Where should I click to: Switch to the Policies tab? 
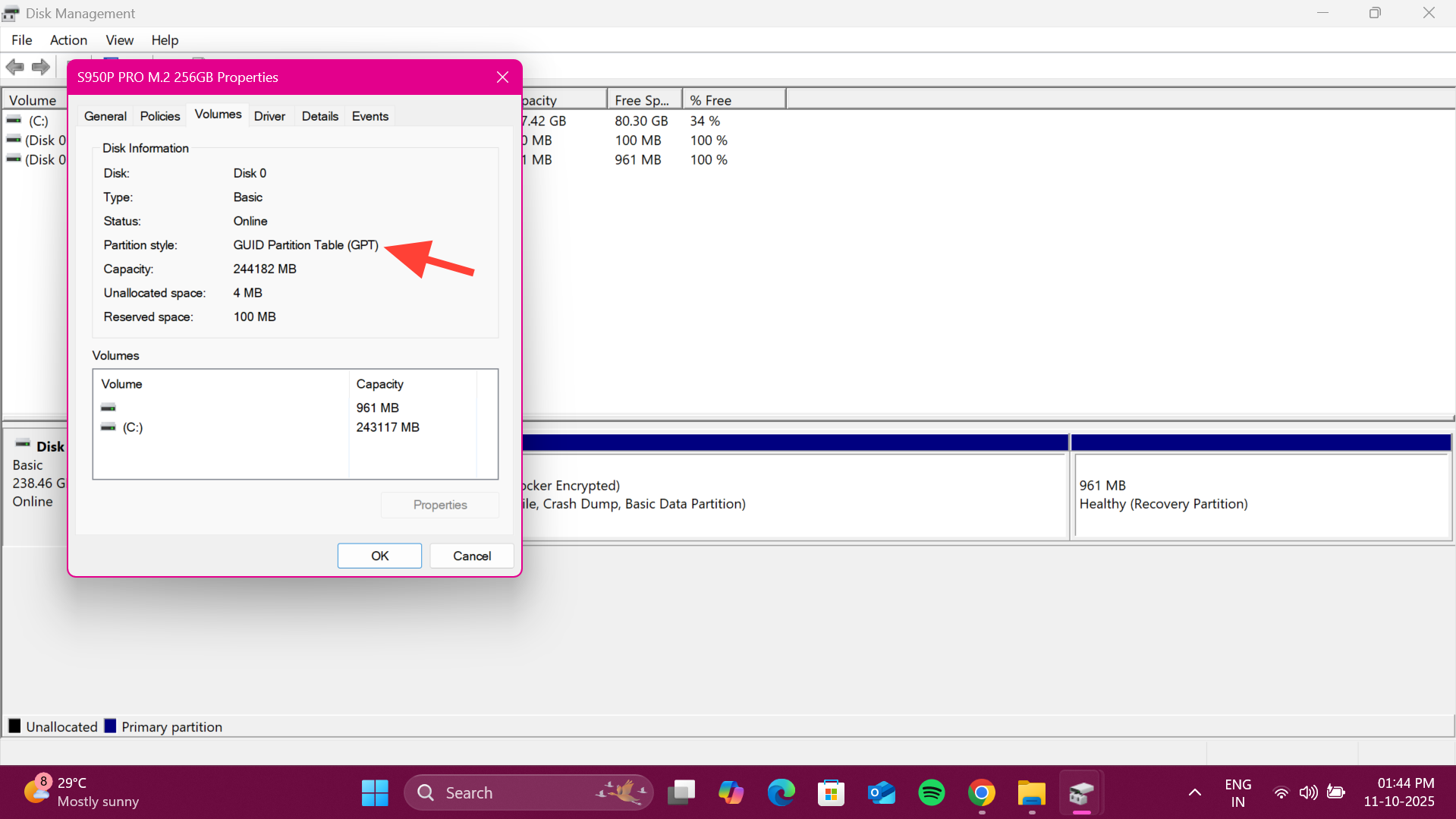click(x=159, y=116)
